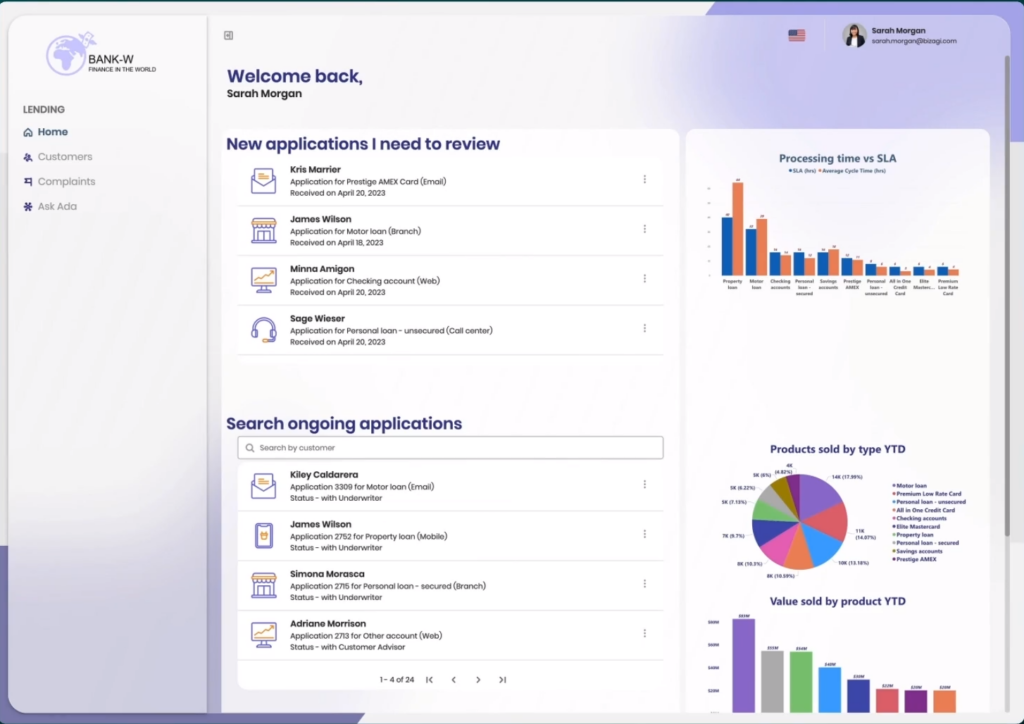Click the branch store icon for James Wilson's Motor loan
Screen dimensions: 1024x724
click(263, 230)
